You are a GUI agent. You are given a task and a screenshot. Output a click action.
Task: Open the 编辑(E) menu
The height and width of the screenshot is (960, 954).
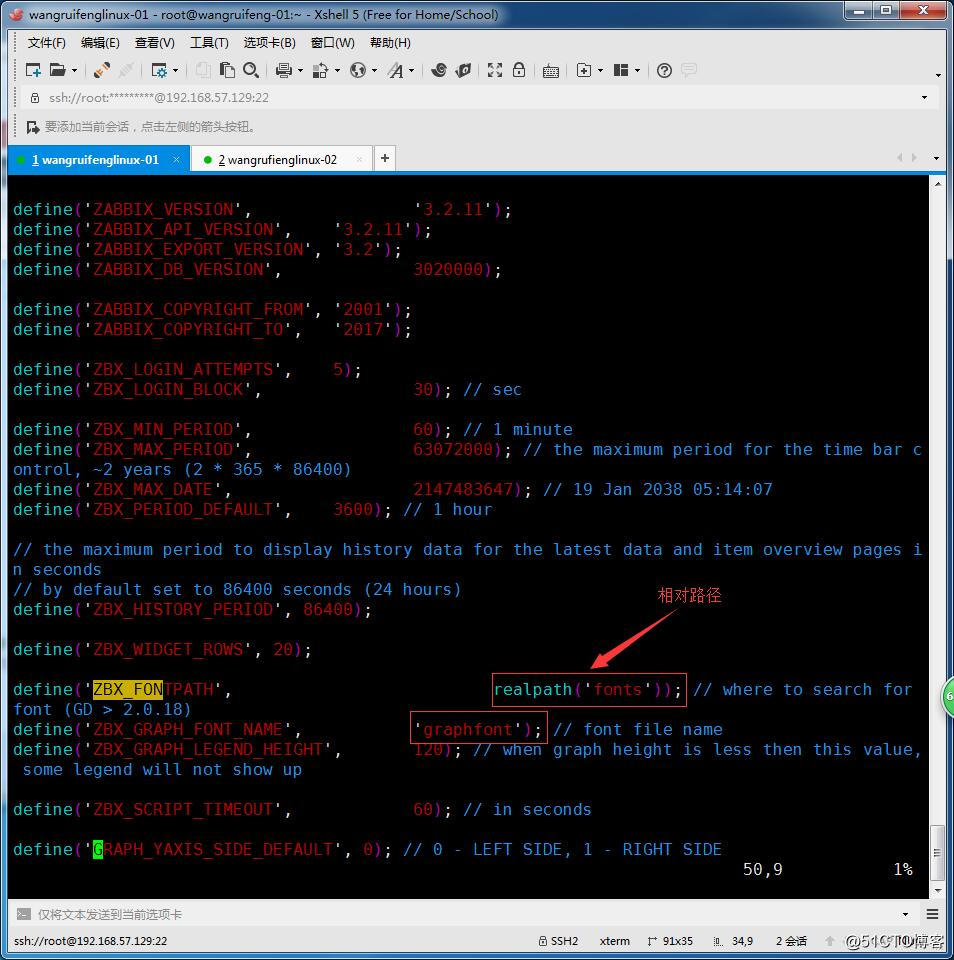(100, 42)
